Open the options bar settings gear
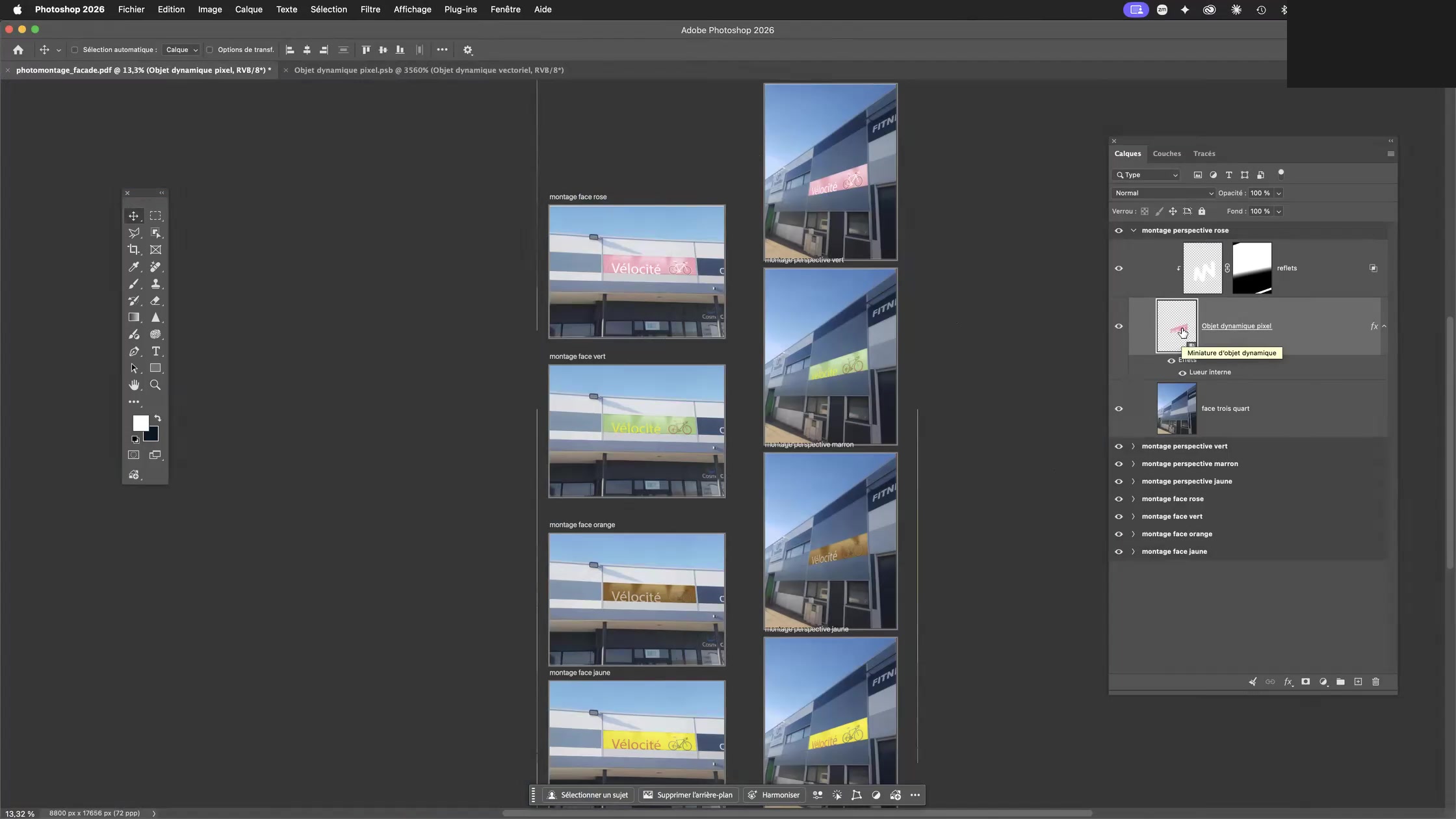 tap(468, 50)
